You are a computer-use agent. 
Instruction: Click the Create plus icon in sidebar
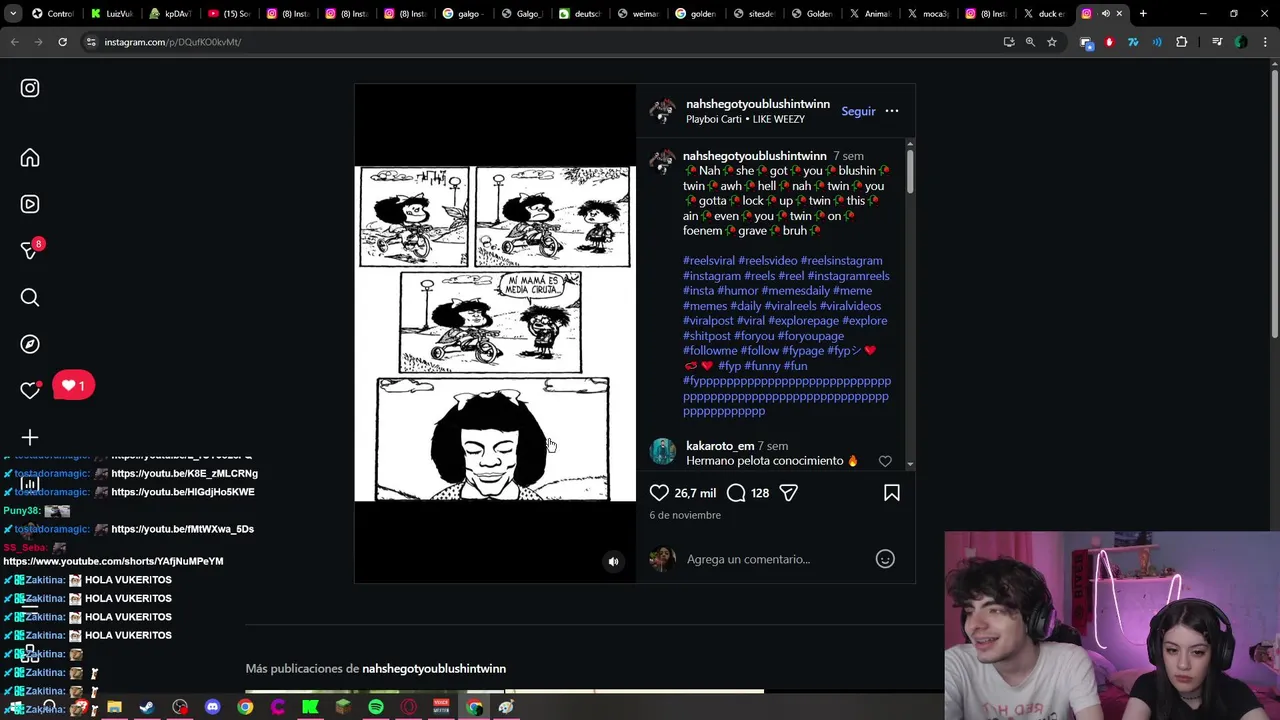30,437
